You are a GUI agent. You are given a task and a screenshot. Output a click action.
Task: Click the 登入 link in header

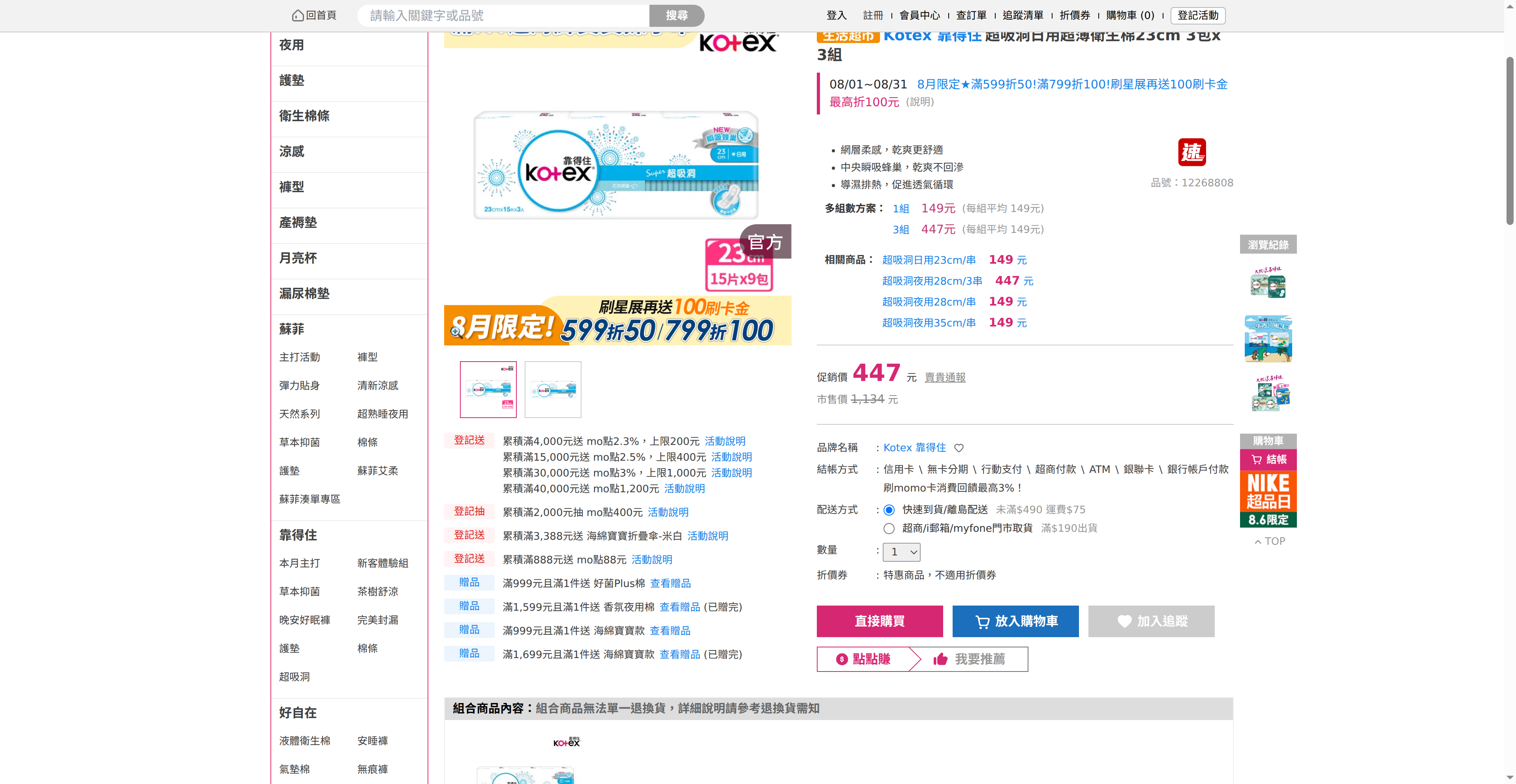tap(836, 15)
